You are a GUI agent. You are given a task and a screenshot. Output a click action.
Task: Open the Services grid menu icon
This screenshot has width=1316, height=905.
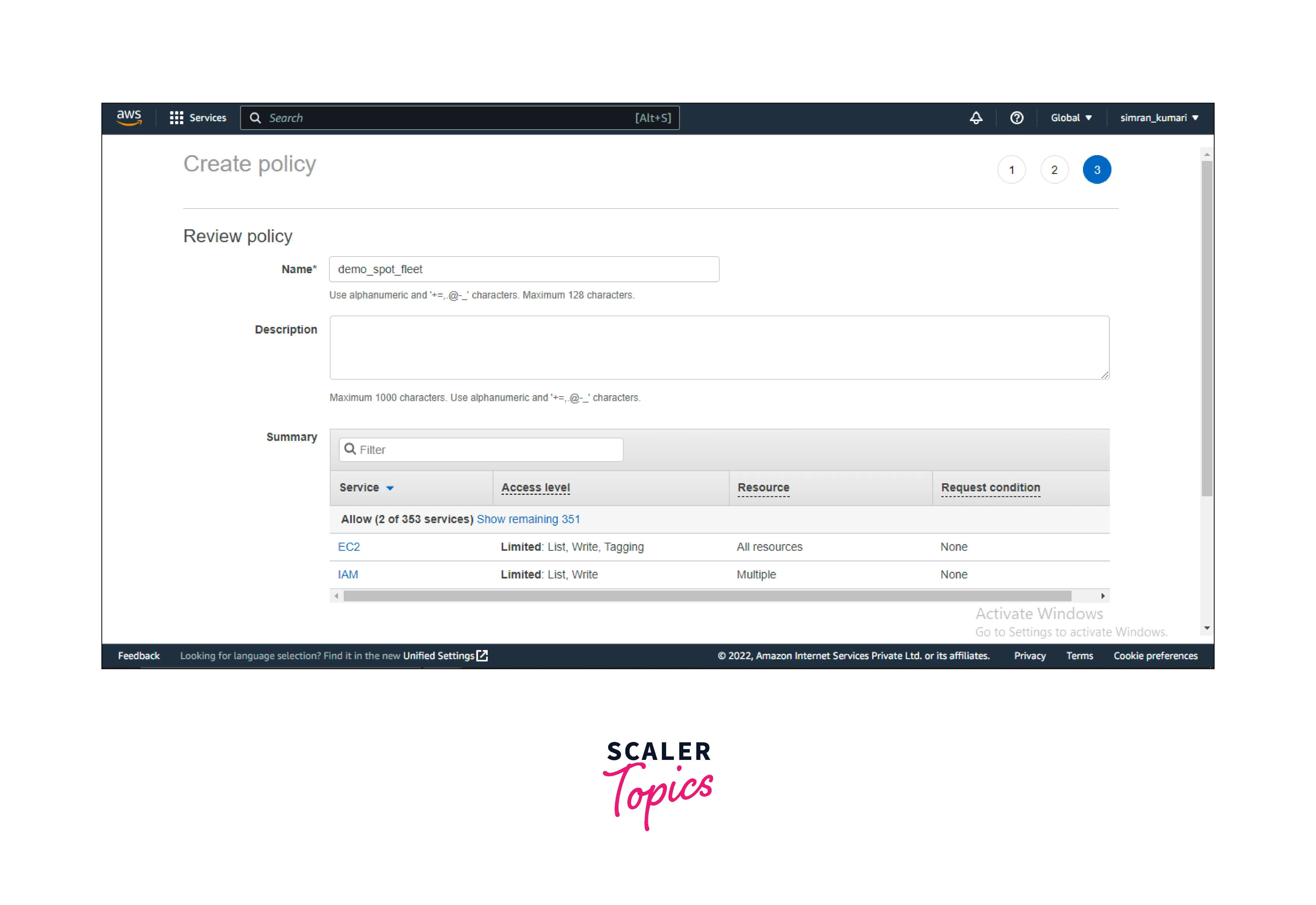click(x=176, y=118)
